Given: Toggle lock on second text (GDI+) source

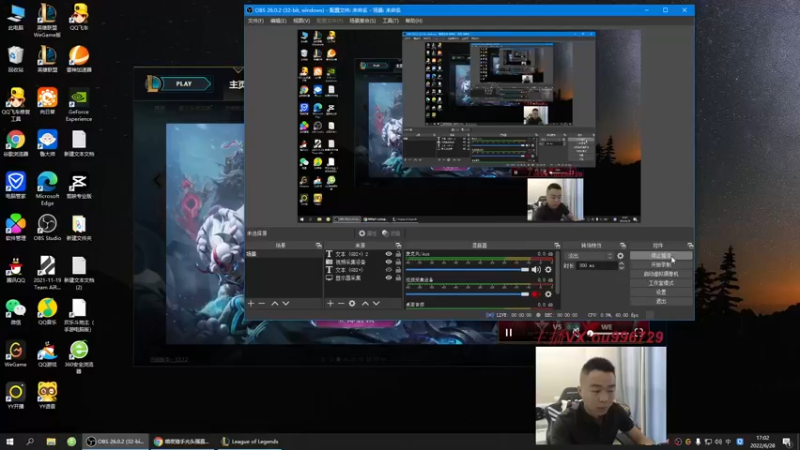Looking at the screenshot, I should point(398,270).
